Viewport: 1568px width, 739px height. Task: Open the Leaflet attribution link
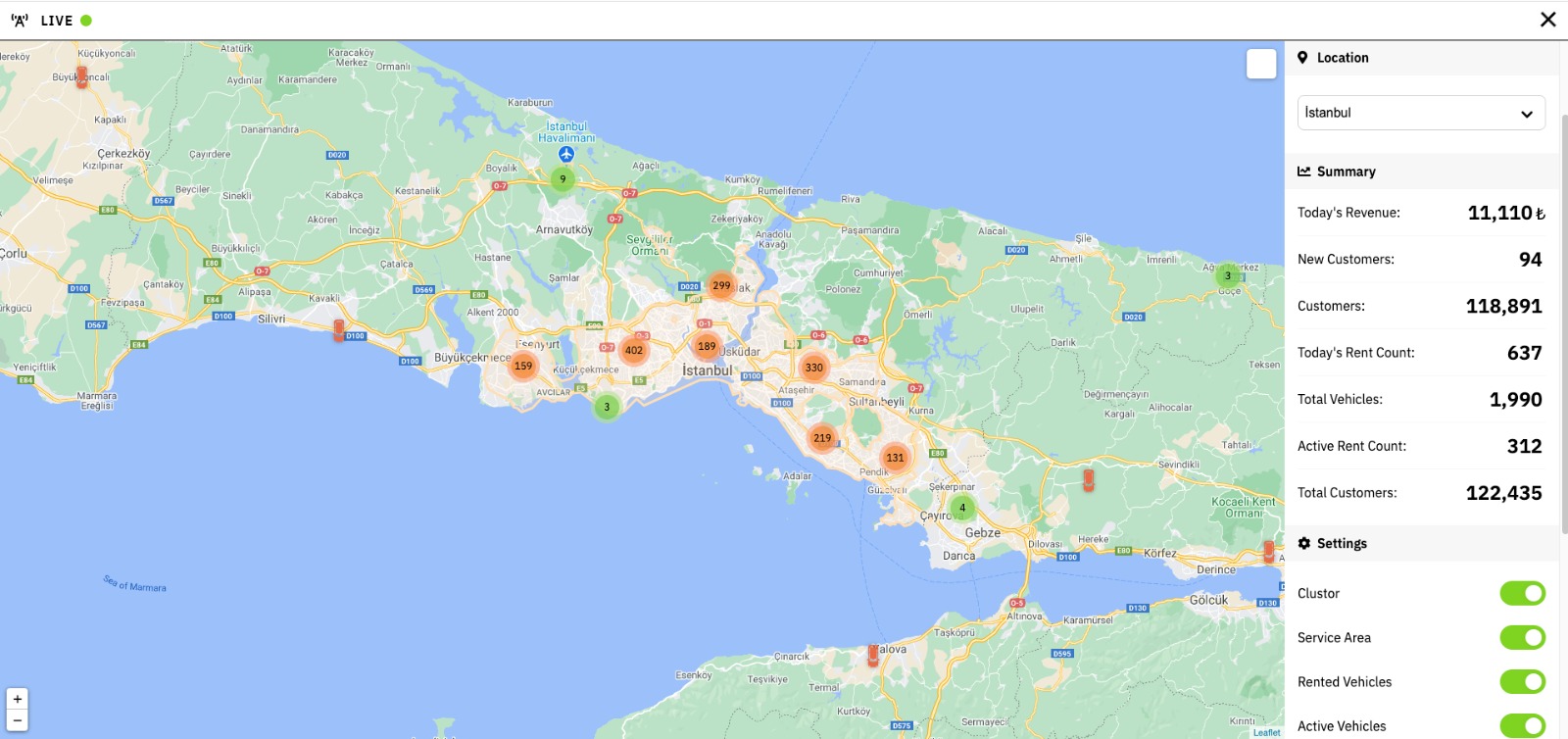(1266, 732)
